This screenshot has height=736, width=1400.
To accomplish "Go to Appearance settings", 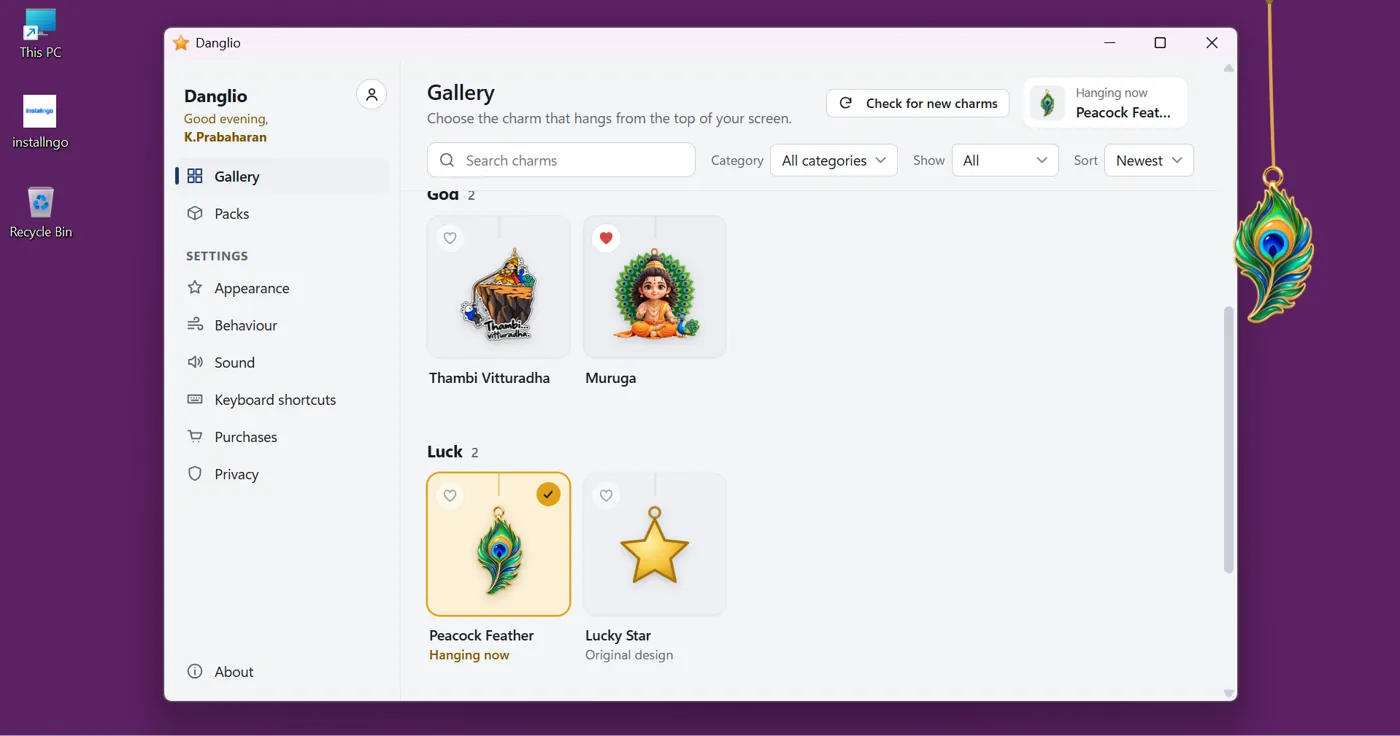I will 282,288.
